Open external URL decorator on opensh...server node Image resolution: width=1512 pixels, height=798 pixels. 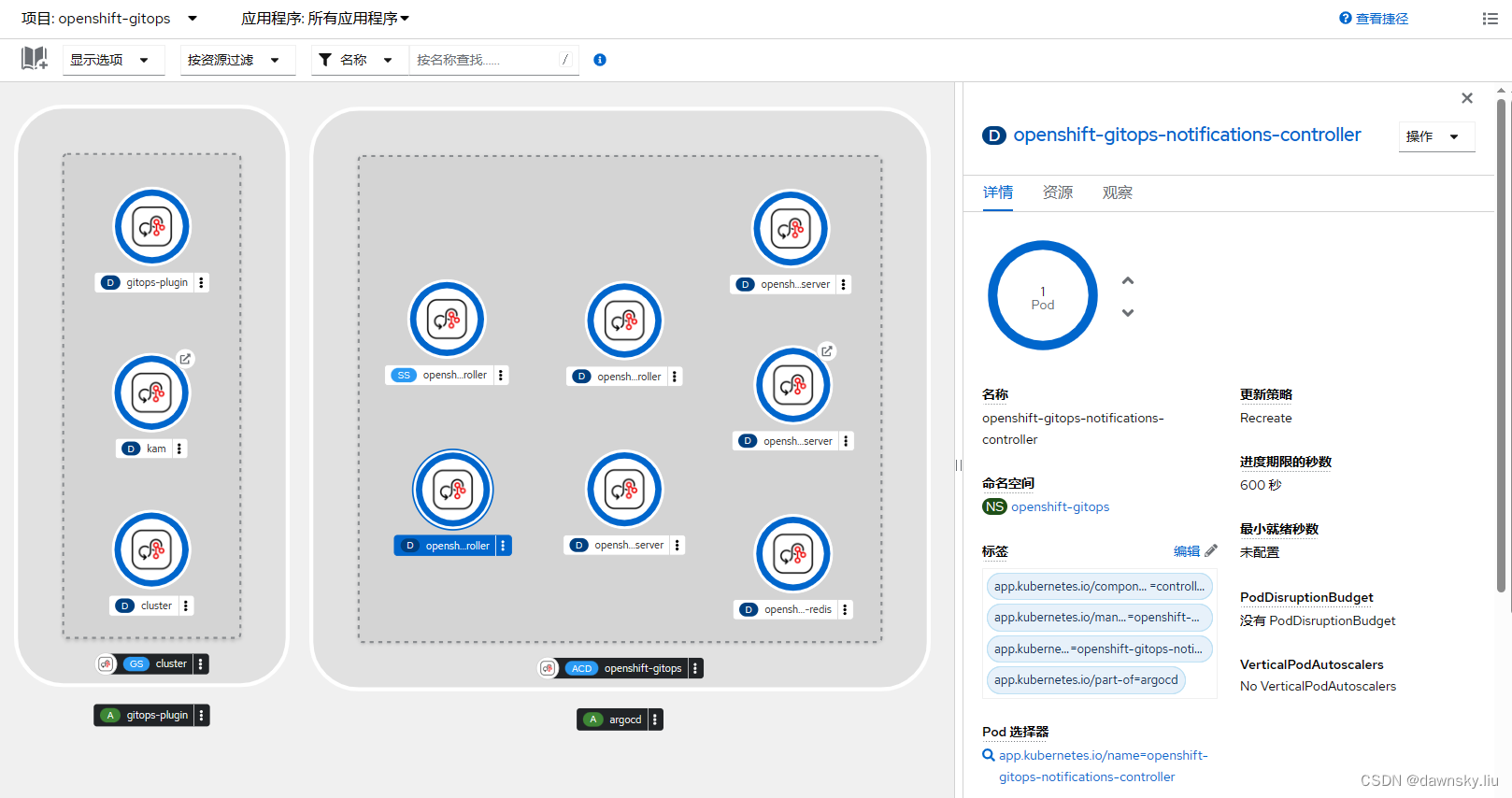pyautogui.click(x=826, y=351)
